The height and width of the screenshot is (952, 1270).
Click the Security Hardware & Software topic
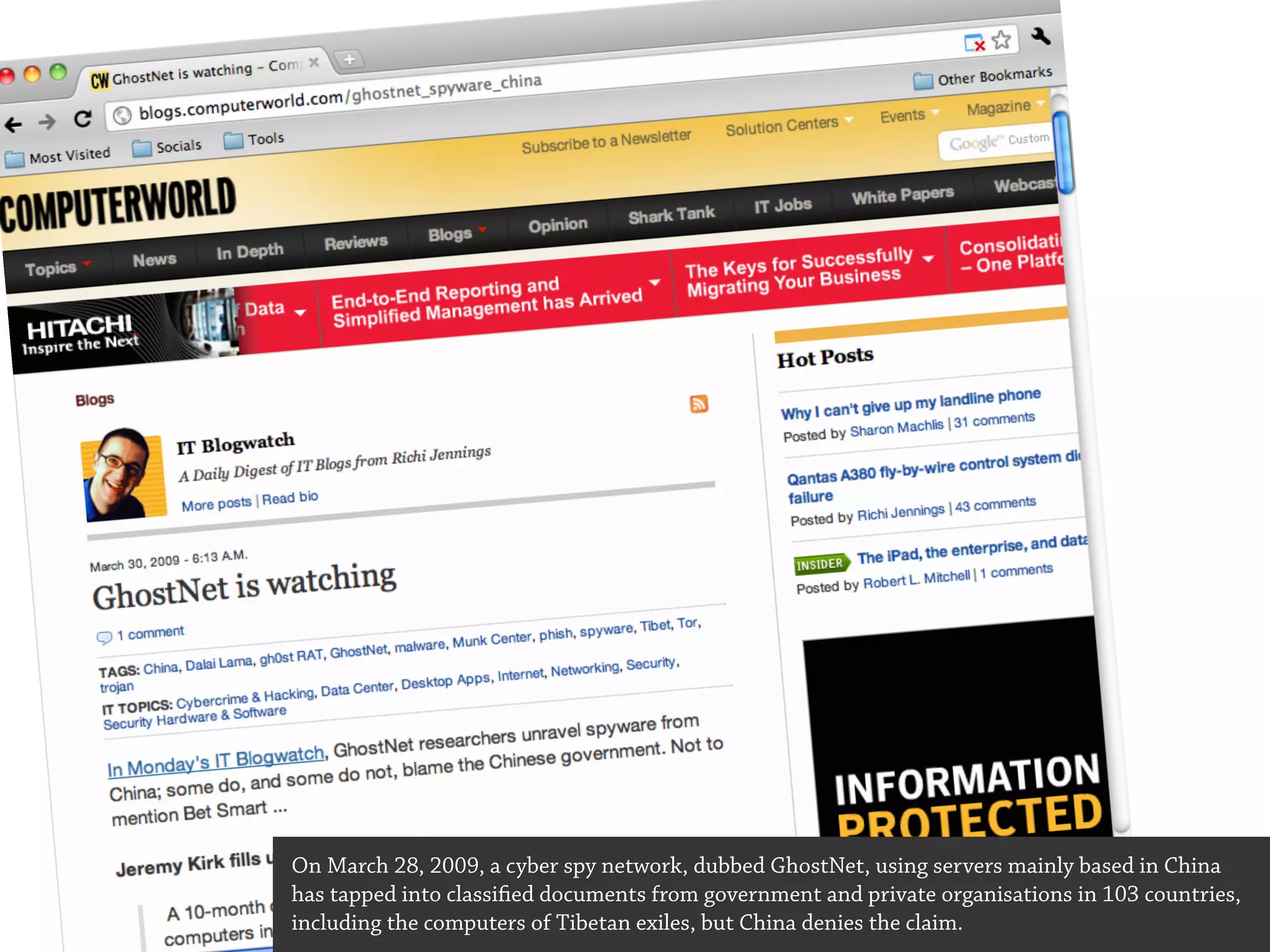195,717
